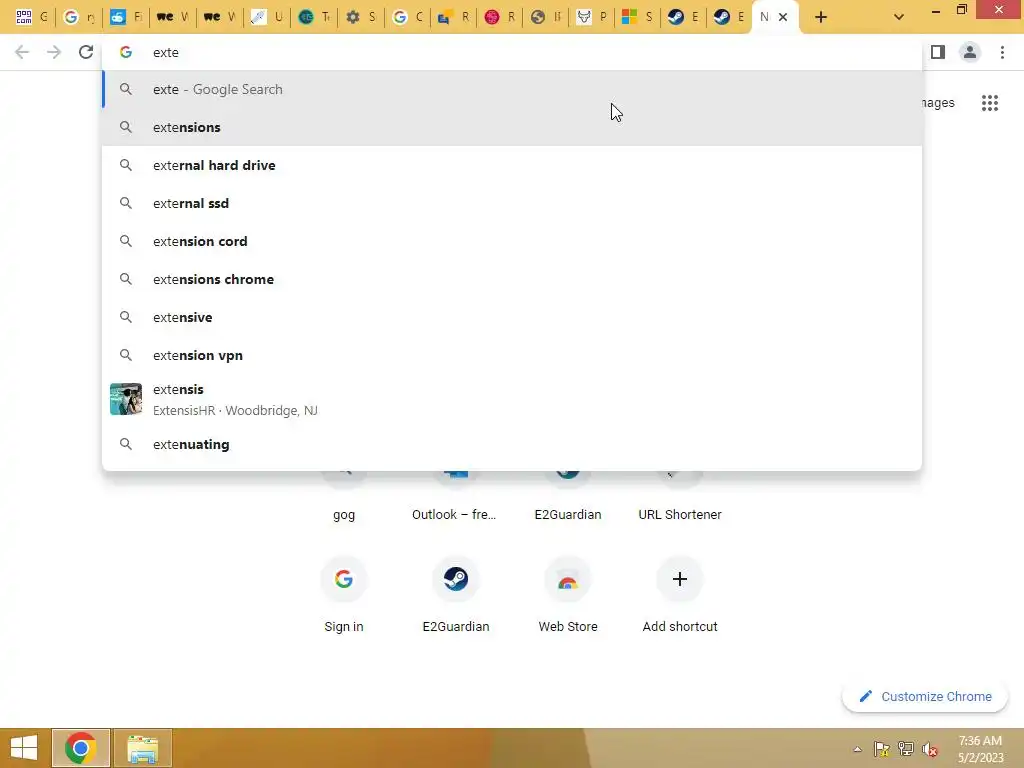The image size is (1024, 768).
Task: Pick 'extension cord' suggestion
Action: tap(512, 241)
